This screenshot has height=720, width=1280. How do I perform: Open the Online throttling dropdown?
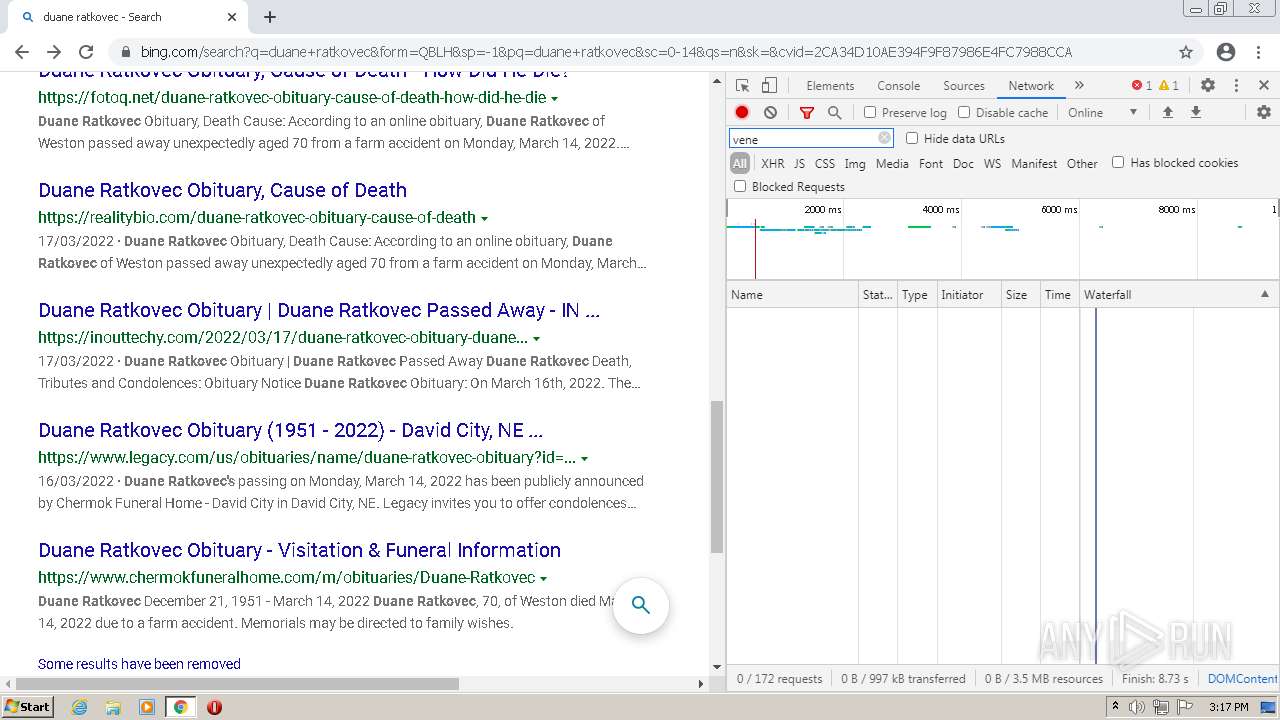(x=1102, y=113)
